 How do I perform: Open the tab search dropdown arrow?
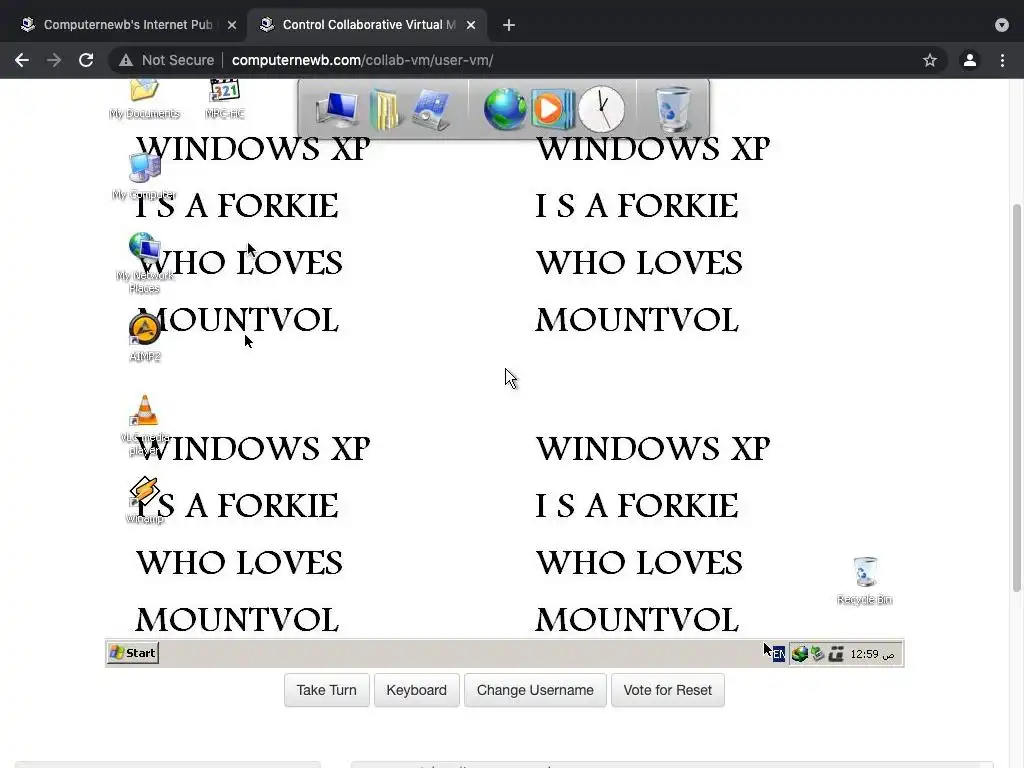tap(1002, 25)
